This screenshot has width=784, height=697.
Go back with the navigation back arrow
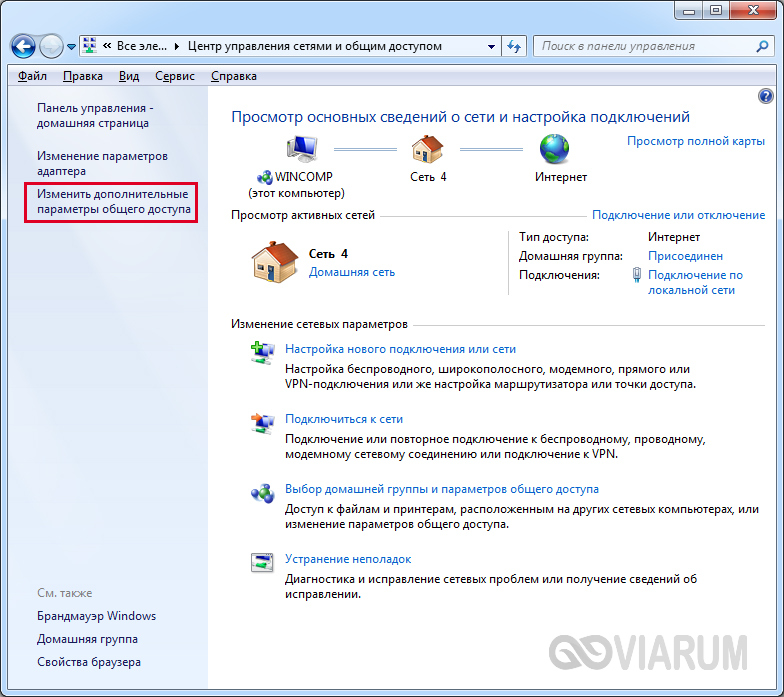[24, 46]
